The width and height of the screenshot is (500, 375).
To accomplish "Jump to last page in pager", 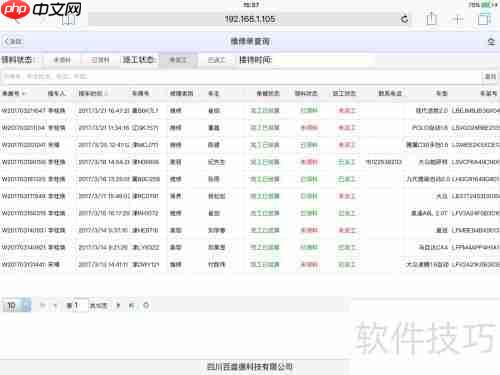I will tap(132, 305).
